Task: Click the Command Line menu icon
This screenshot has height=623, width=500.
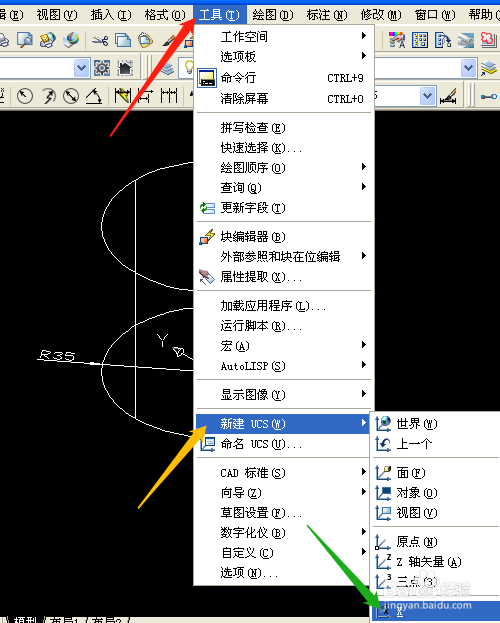Action: (x=207, y=78)
